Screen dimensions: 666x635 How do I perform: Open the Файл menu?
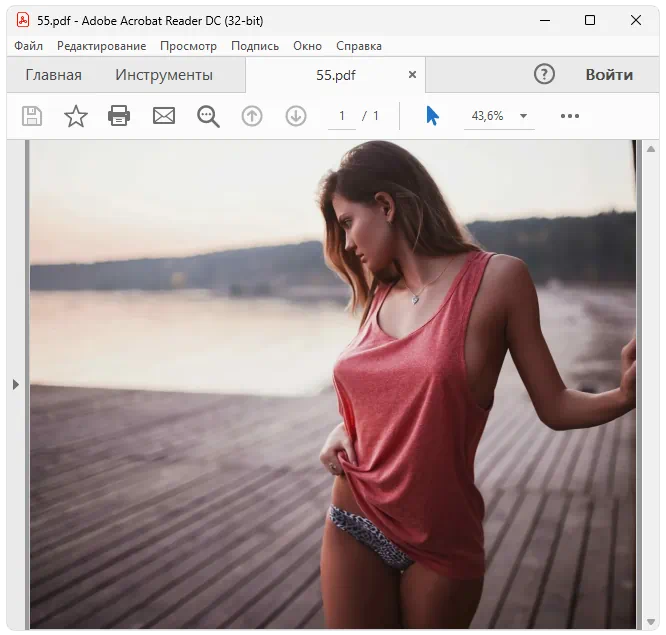pyautogui.click(x=28, y=46)
